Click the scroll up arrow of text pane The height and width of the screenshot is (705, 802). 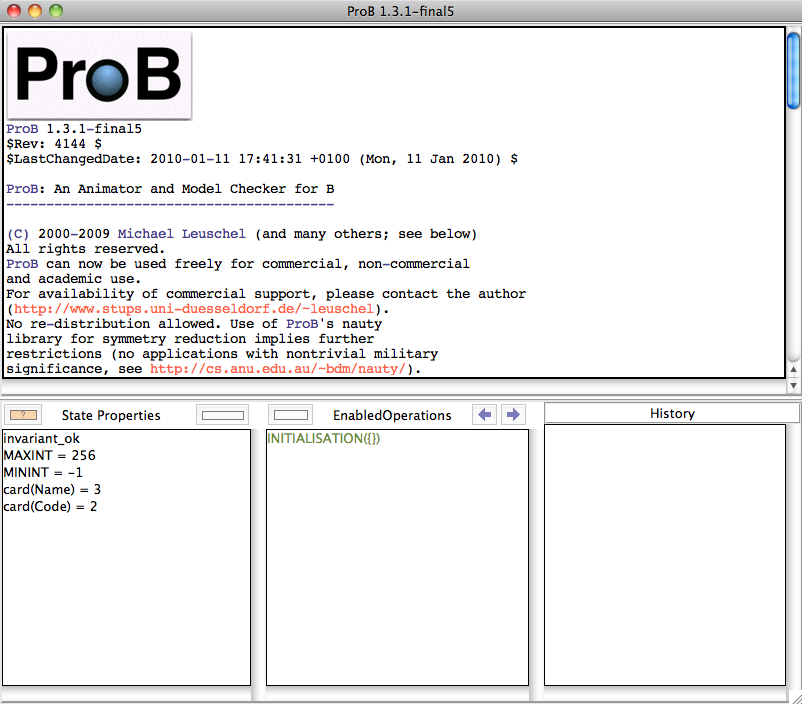coord(793,367)
